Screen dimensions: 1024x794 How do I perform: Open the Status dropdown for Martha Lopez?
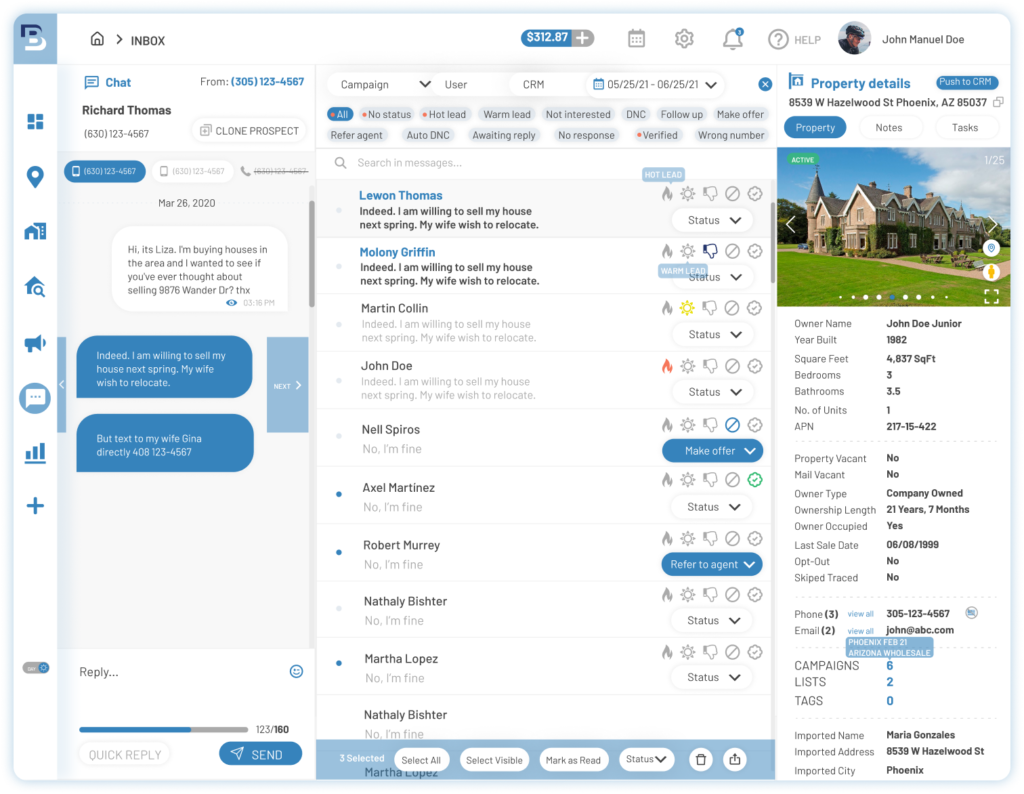(712, 677)
